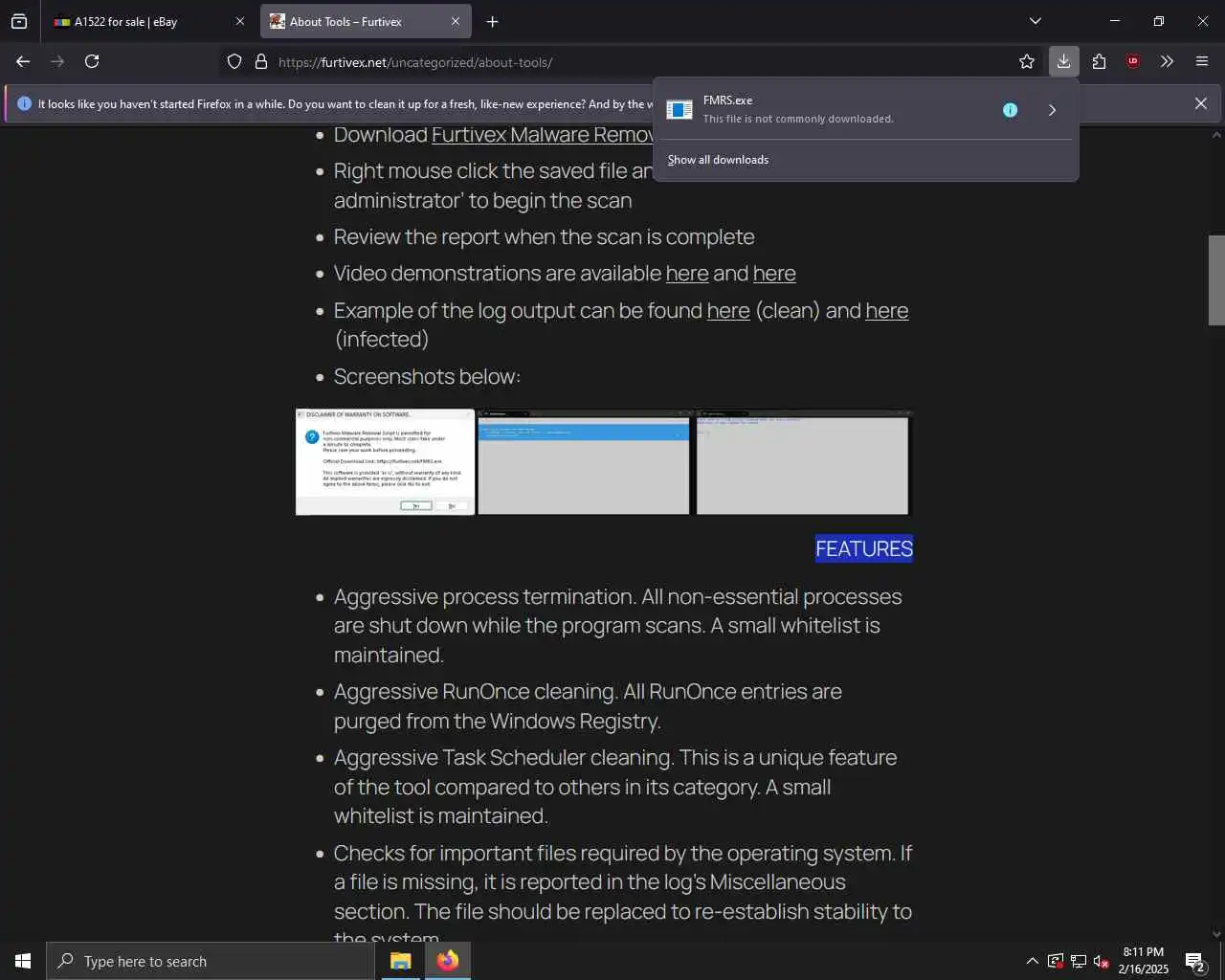Viewport: 1225px width, 980px height.
Task: Open the infected log example 'here' link
Action: pos(887,311)
